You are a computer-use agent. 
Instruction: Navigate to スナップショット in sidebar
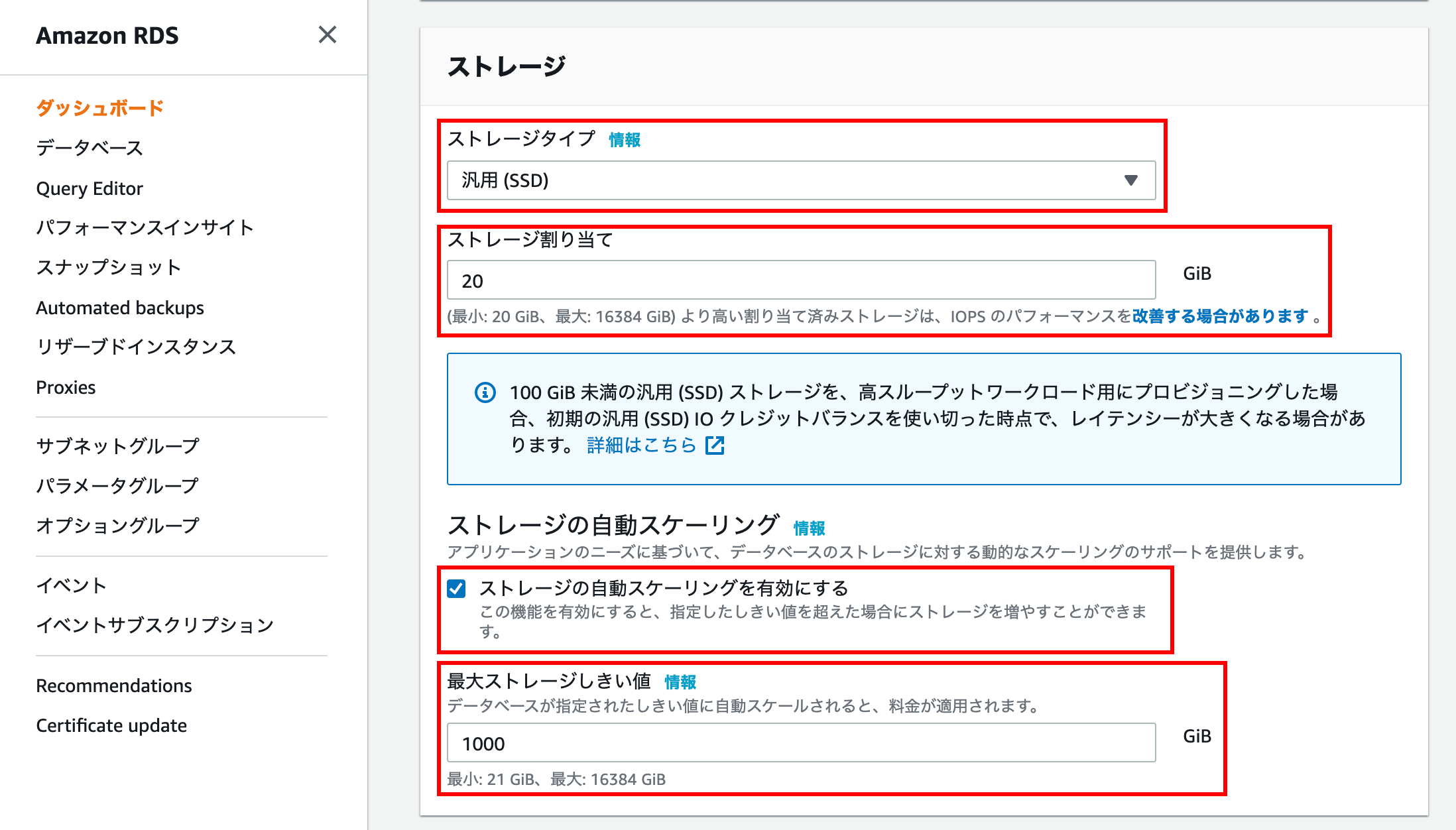pos(109,268)
